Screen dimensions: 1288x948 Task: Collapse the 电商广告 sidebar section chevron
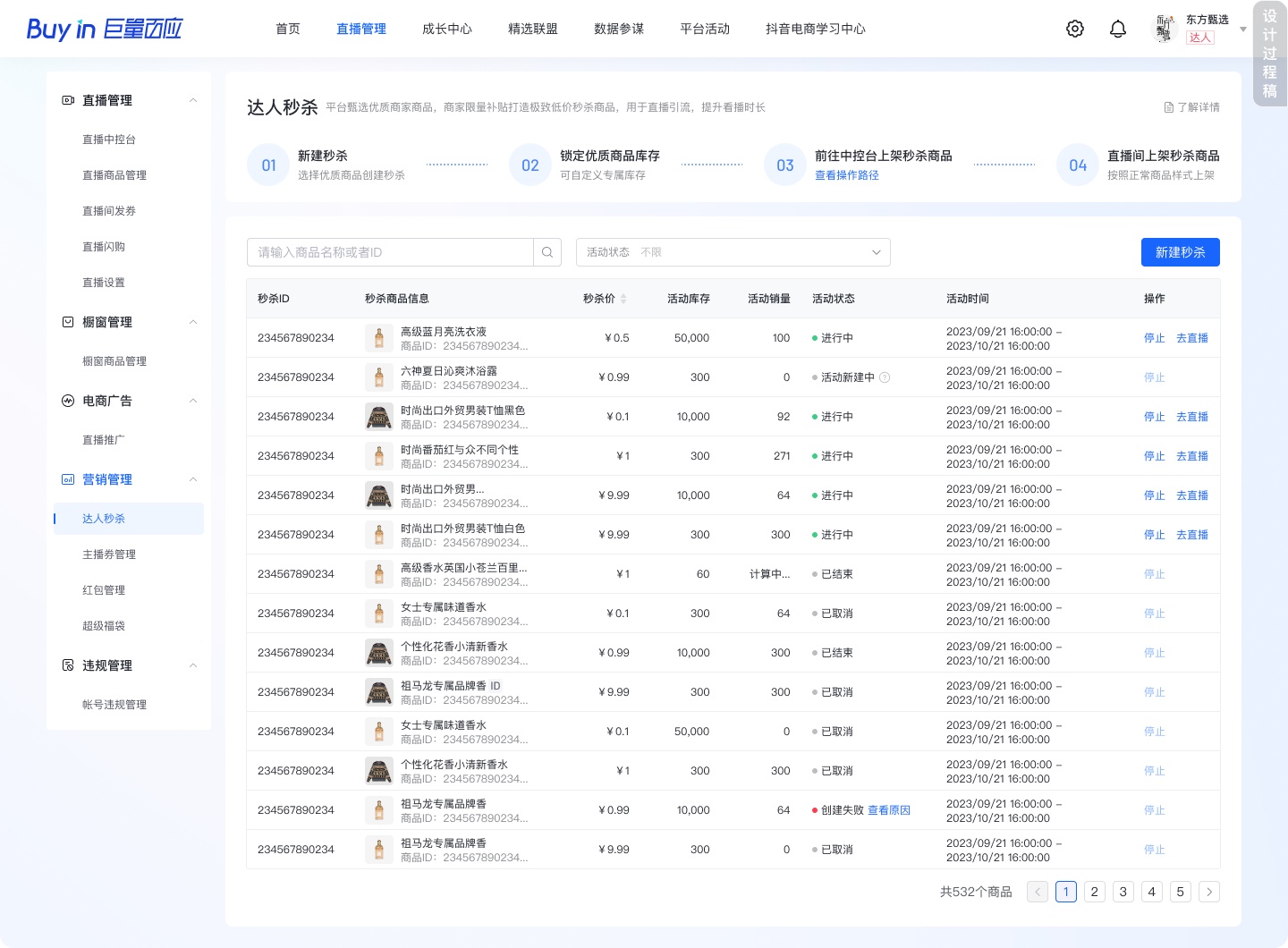point(193,401)
